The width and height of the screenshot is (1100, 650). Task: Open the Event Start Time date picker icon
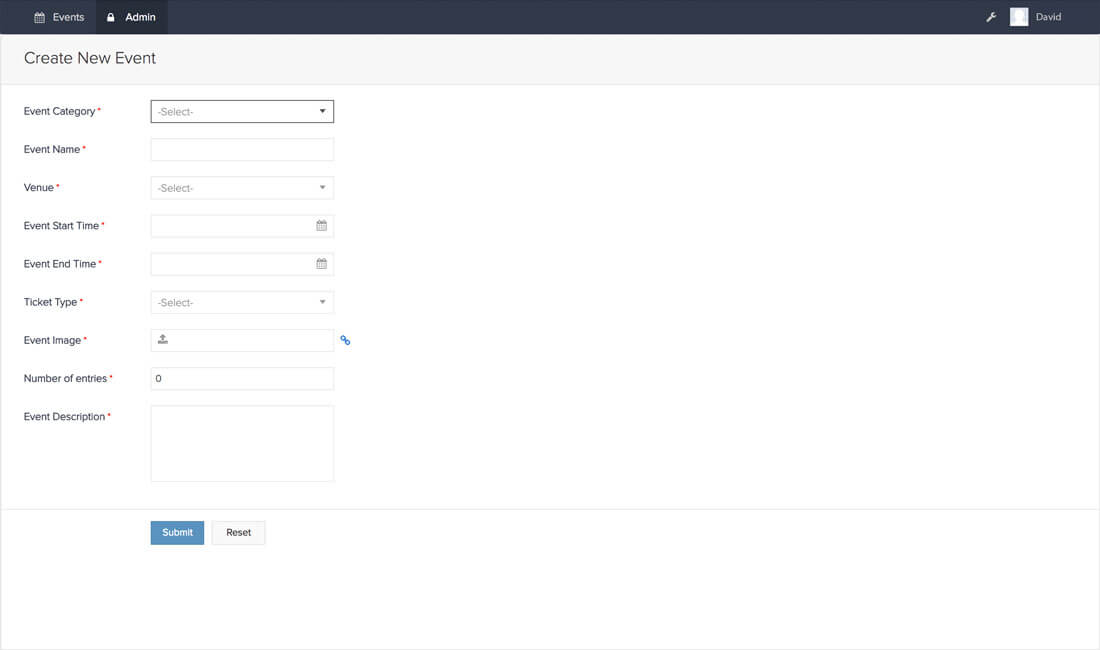321,225
